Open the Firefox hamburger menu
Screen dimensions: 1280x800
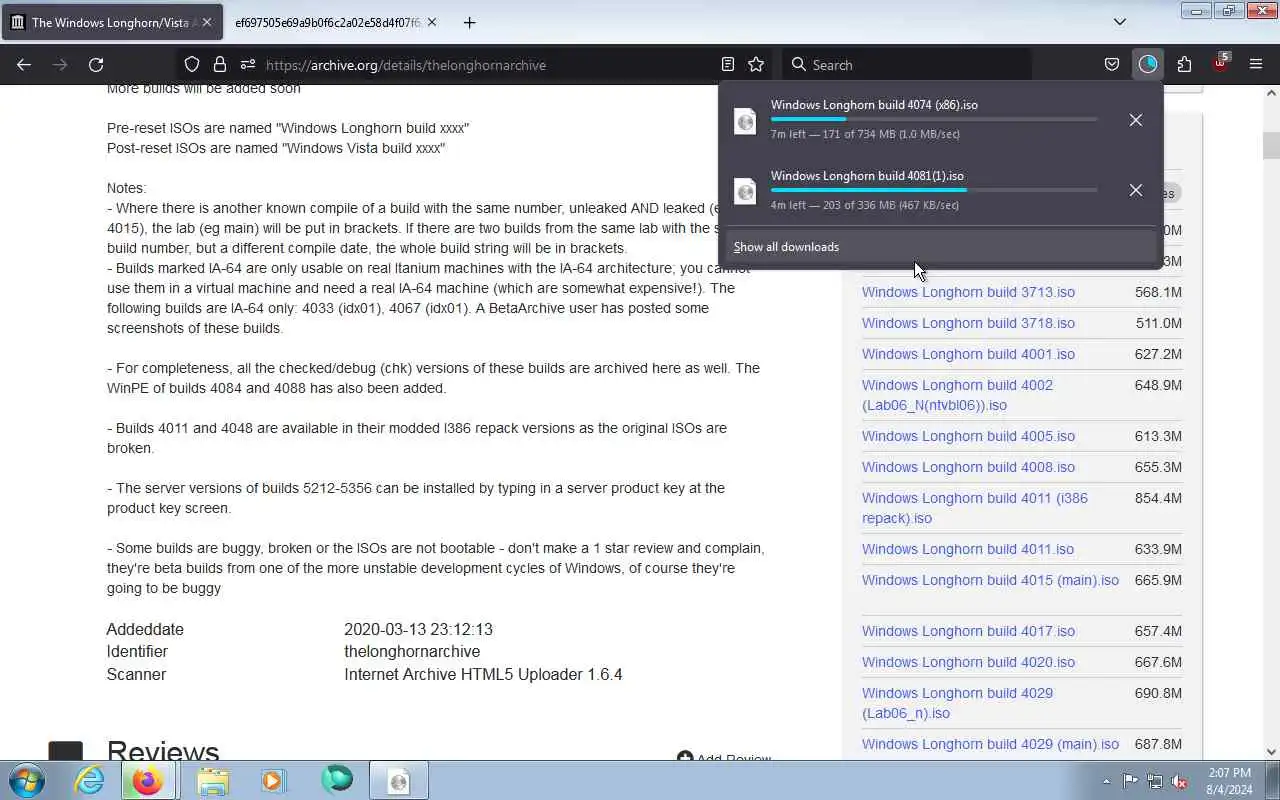click(x=1256, y=64)
